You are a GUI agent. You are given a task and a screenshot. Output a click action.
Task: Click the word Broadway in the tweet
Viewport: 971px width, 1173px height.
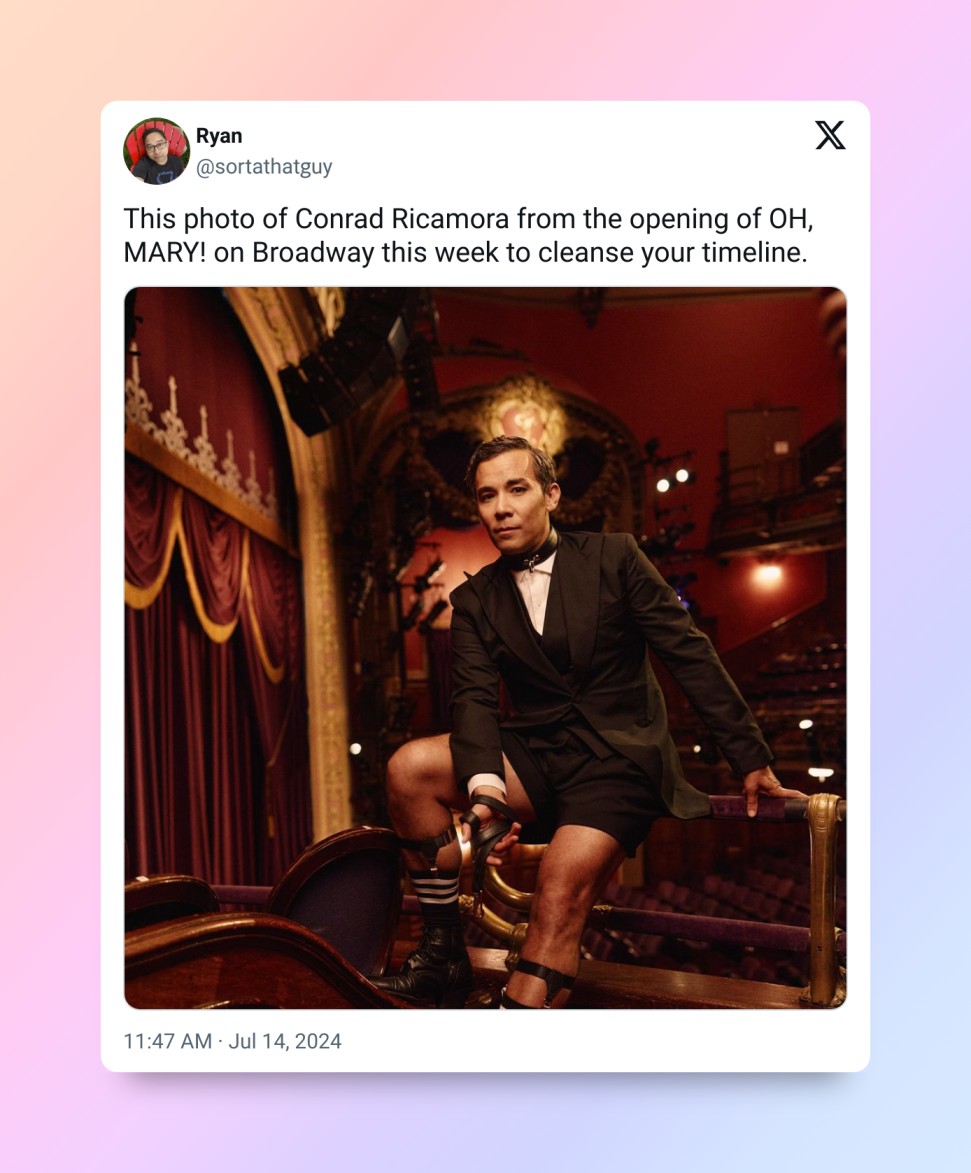312,252
